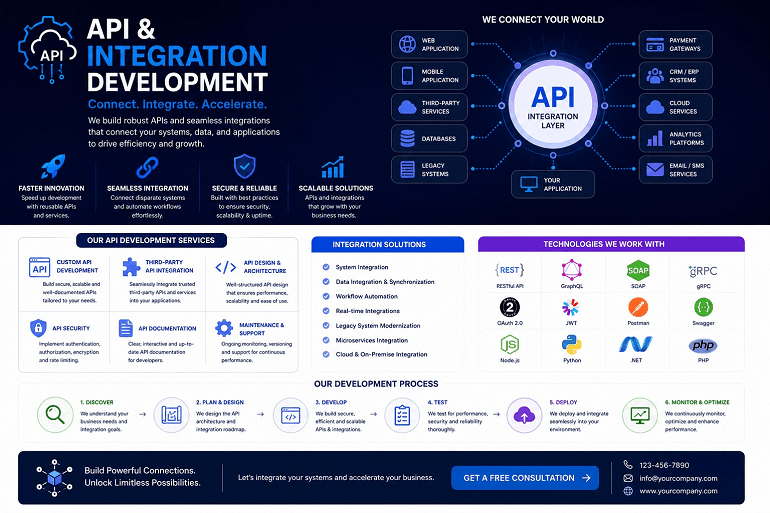Select the Integration Solutions header
This screenshot has height=513, width=770.
click(x=387, y=244)
